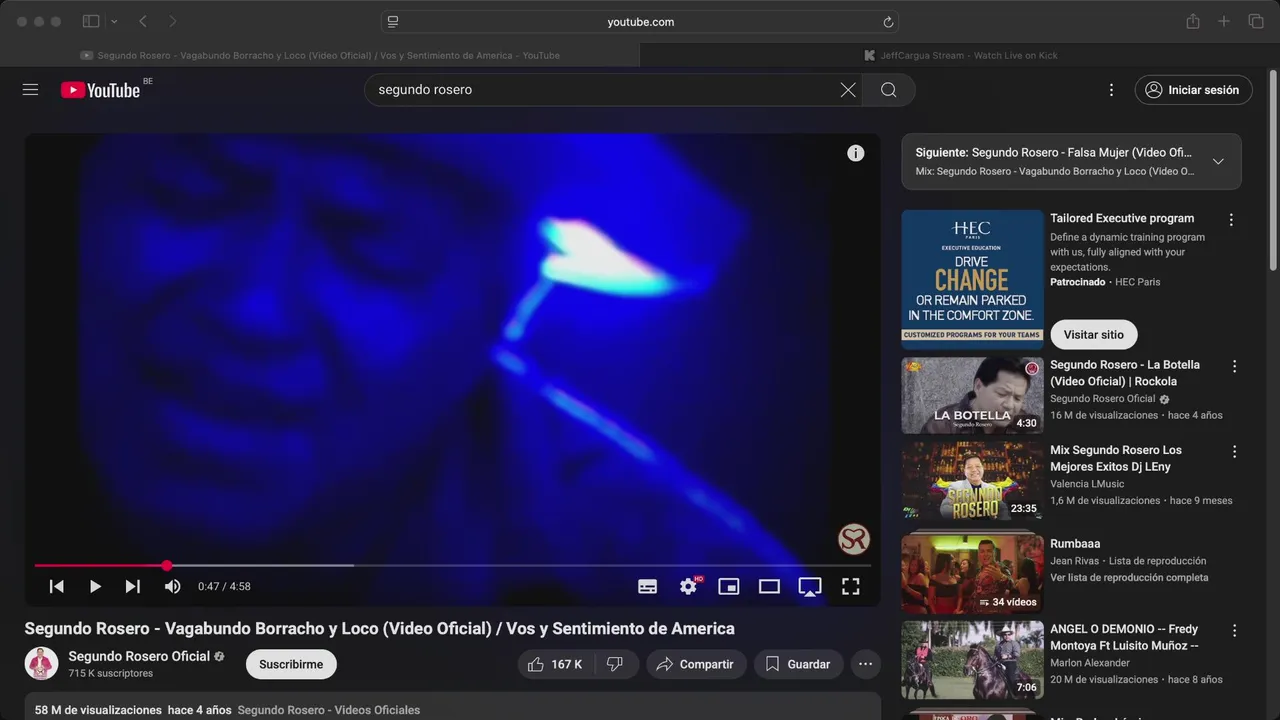Image resolution: width=1280 pixels, height=720 pixels.
Task: Click the page settings icon in address bar
Action: click(393, 22)
